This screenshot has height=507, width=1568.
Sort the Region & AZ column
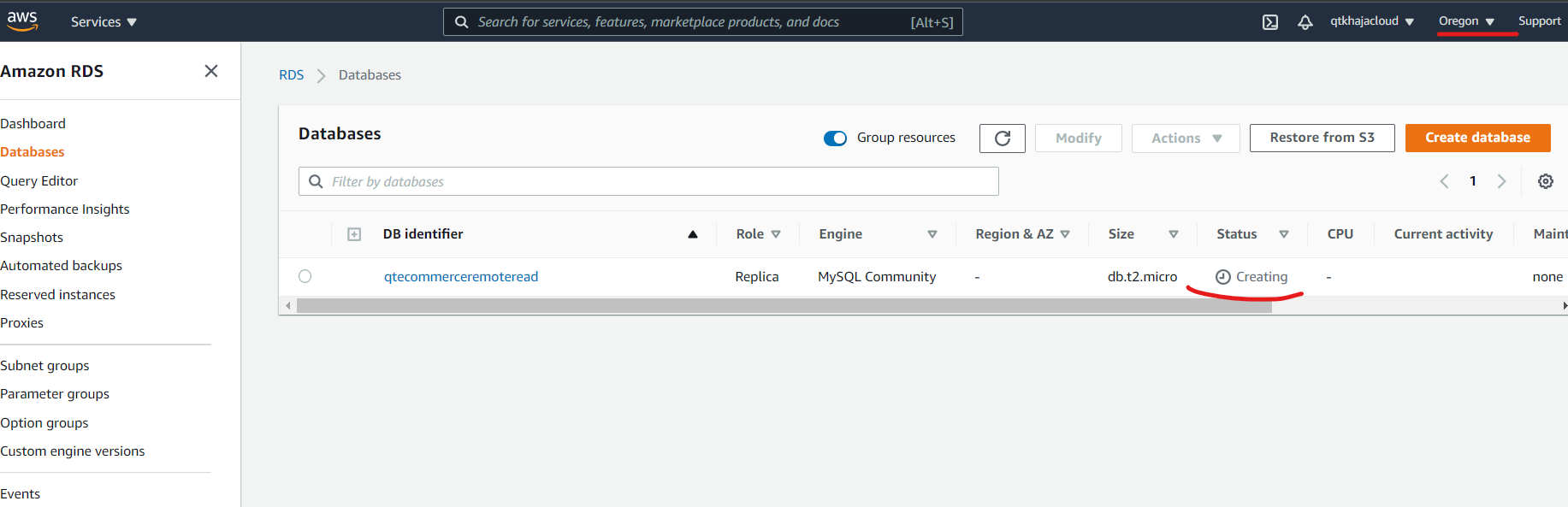(x=1065, y=234)
